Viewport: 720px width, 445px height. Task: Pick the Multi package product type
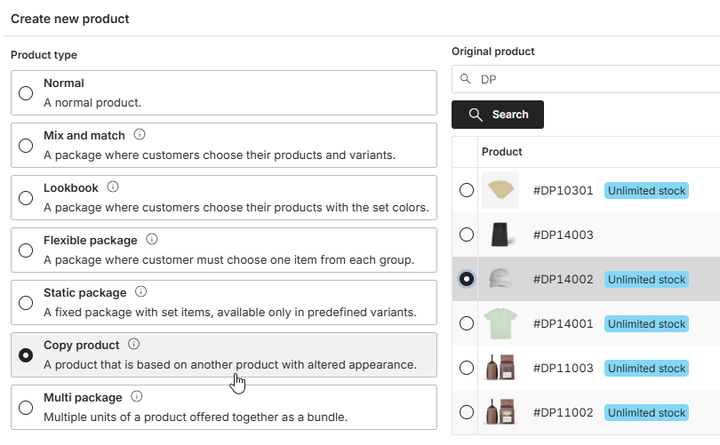point(26,407)
